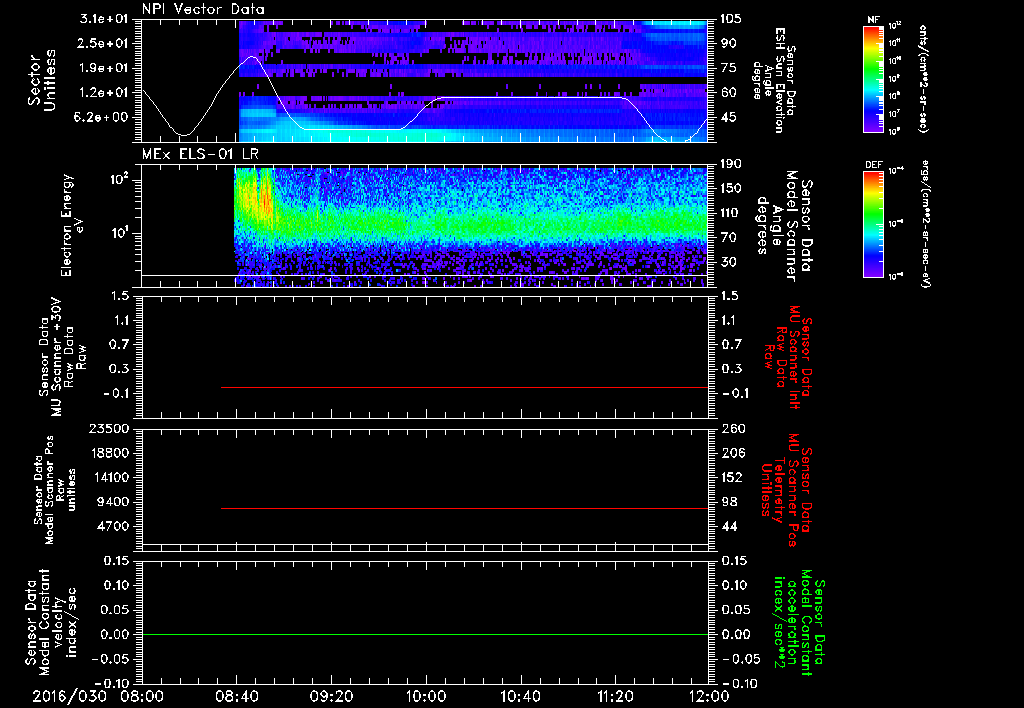Click the 105 degree elevation tick
This screenshot has width=1024, height=708.
tap(731, 19)
